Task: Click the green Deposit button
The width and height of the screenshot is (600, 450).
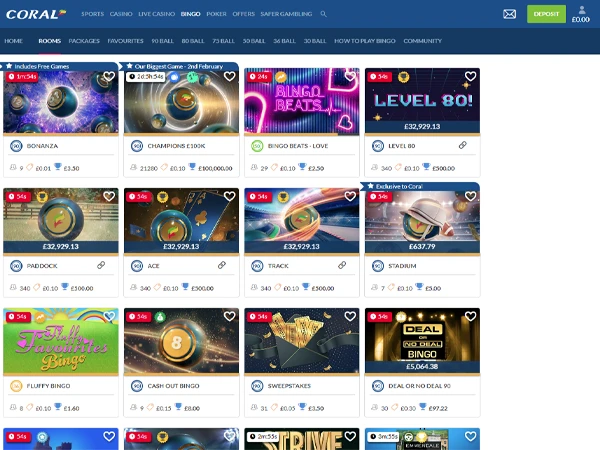Action: [546, 14]
